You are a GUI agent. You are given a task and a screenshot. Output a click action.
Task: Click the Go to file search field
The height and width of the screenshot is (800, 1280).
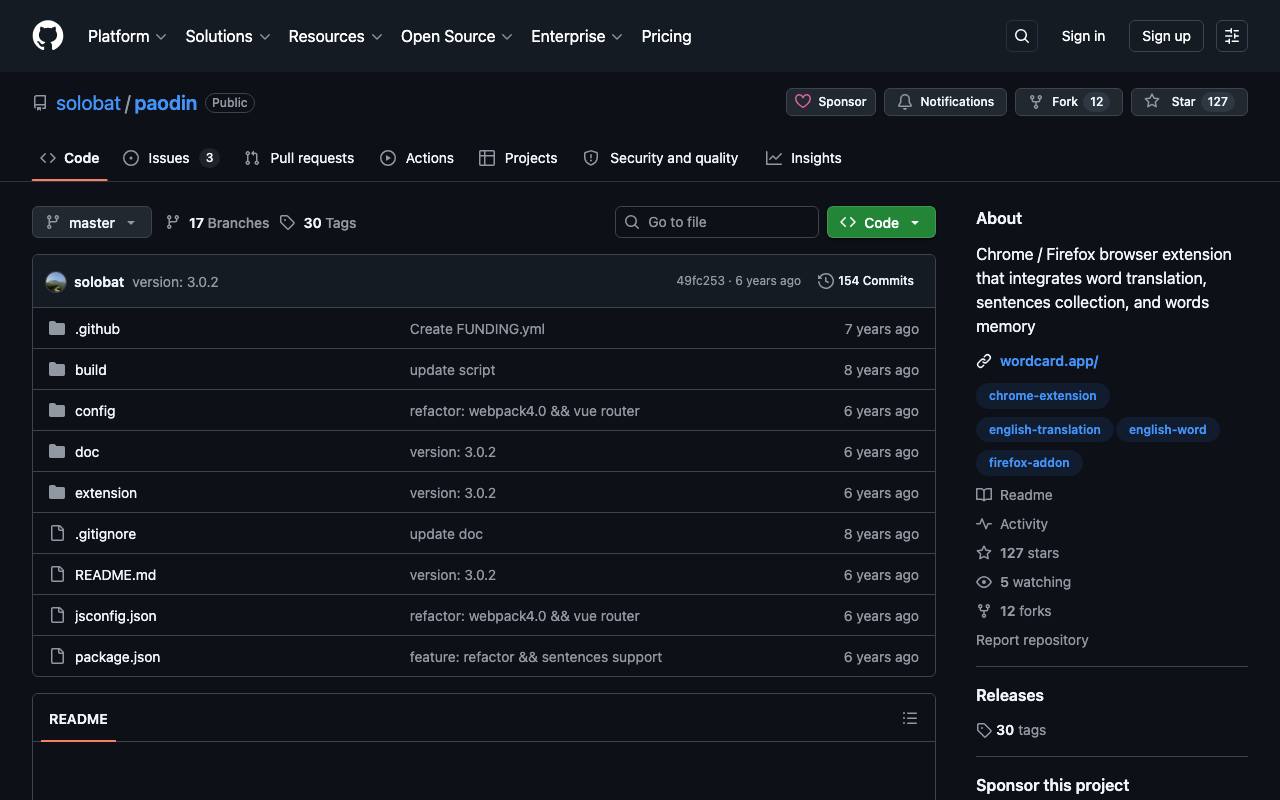click(717, 222)
